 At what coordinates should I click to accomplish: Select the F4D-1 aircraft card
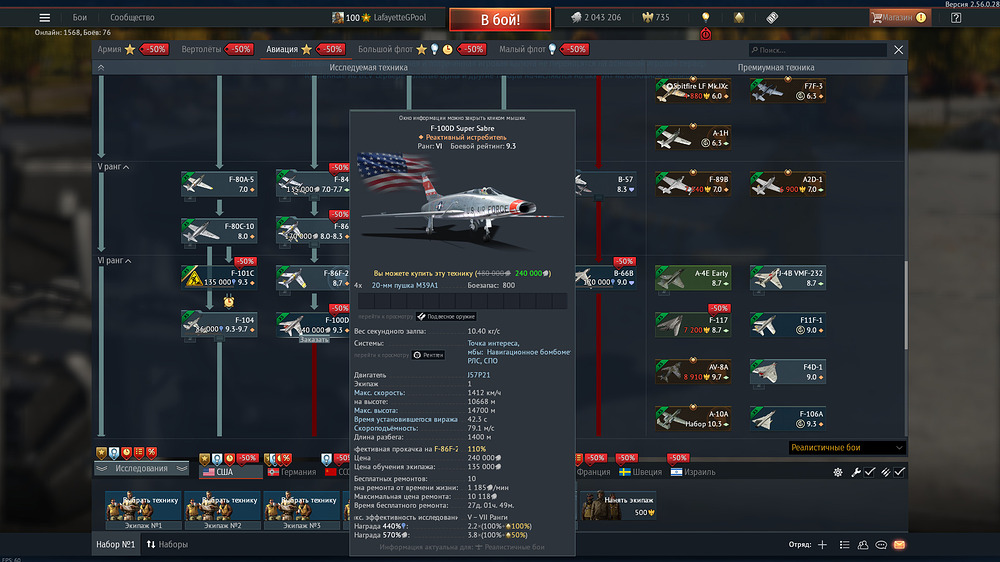click(x=788, y=371)
